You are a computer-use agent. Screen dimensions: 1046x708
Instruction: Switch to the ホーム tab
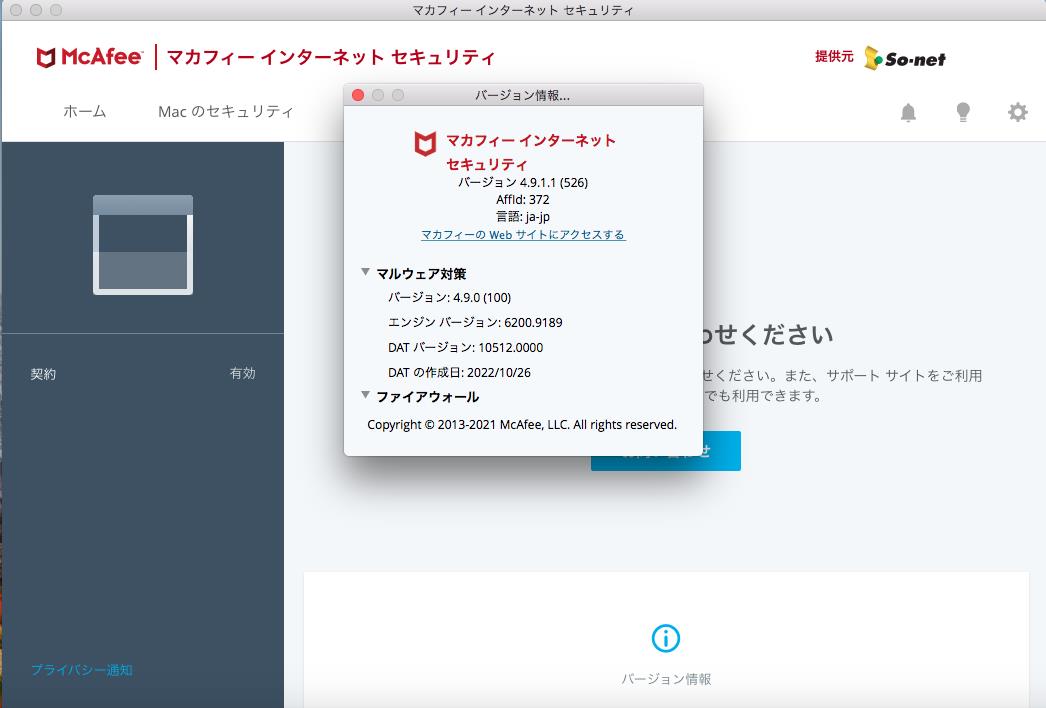pos(85,111)
